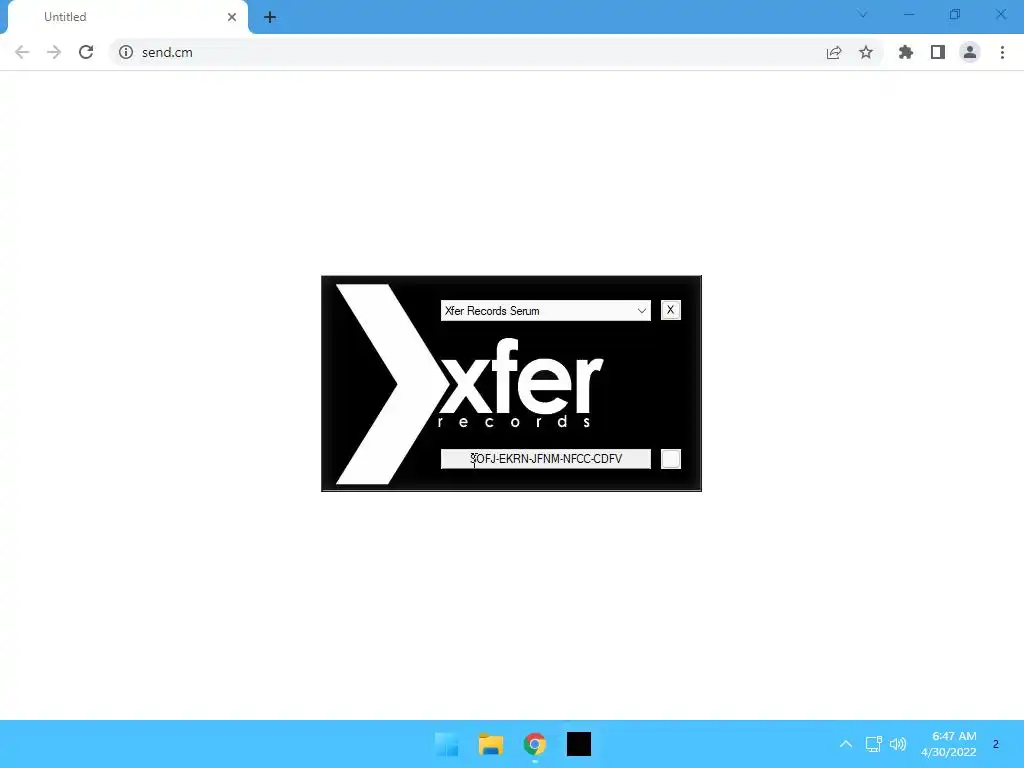Screen dimensions: 1024x768
Task: Open the Chrome profile avatar
Action: pos(970,52)
